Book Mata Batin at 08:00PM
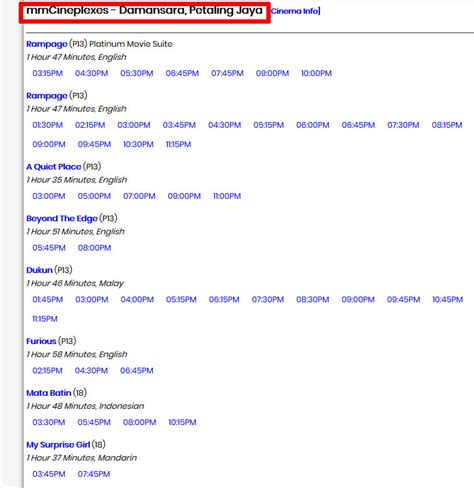 coord(139,422)
